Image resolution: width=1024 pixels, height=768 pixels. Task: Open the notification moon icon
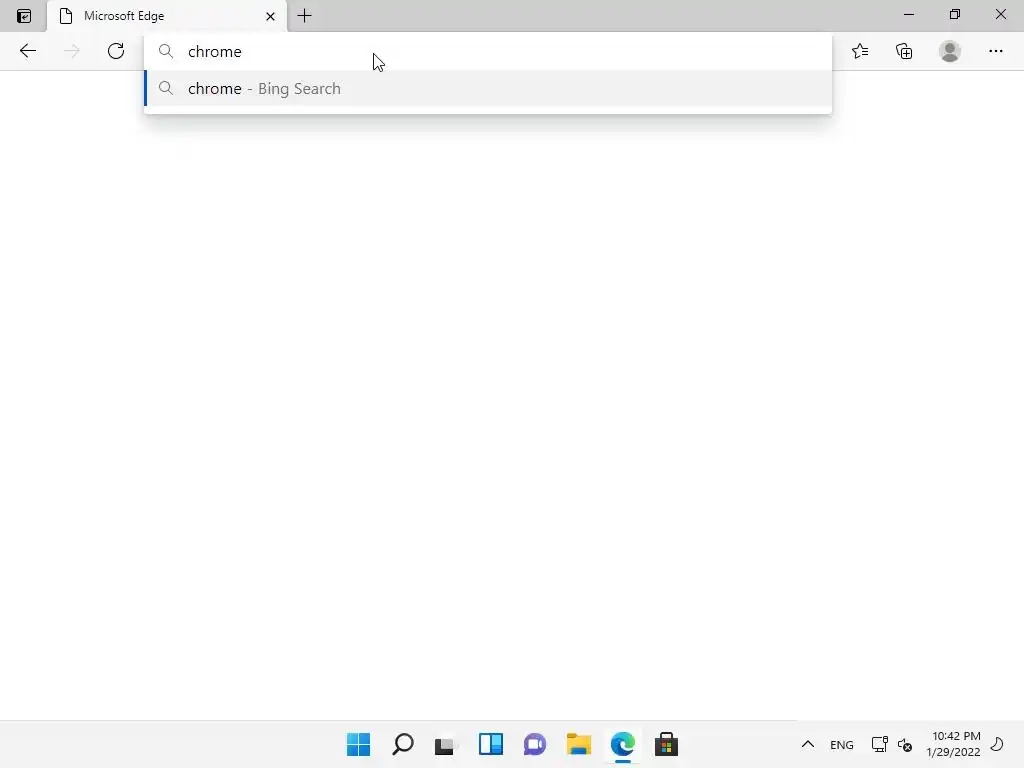[997, 744]
